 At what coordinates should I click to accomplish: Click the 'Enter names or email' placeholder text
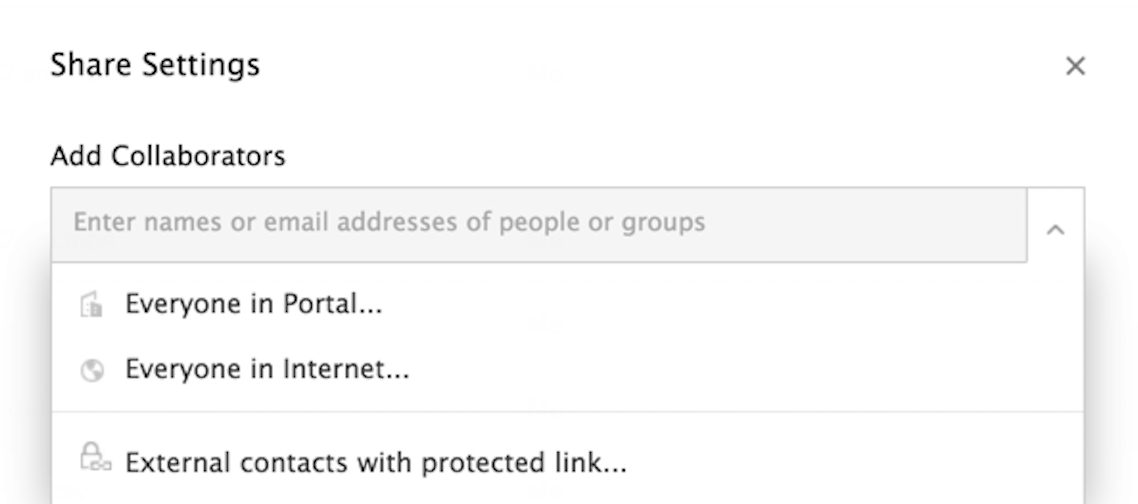[389, 222]
